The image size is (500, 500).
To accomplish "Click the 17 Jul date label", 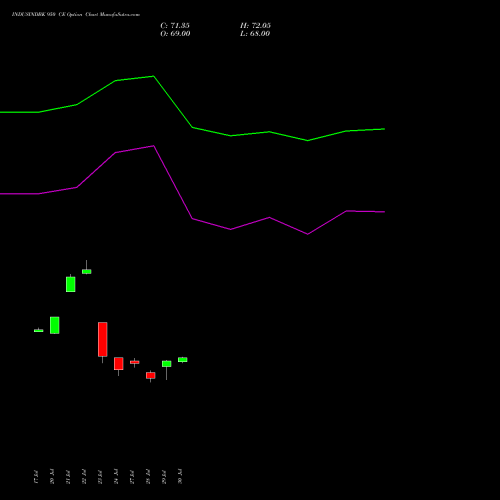I will (x=36, y=477).
